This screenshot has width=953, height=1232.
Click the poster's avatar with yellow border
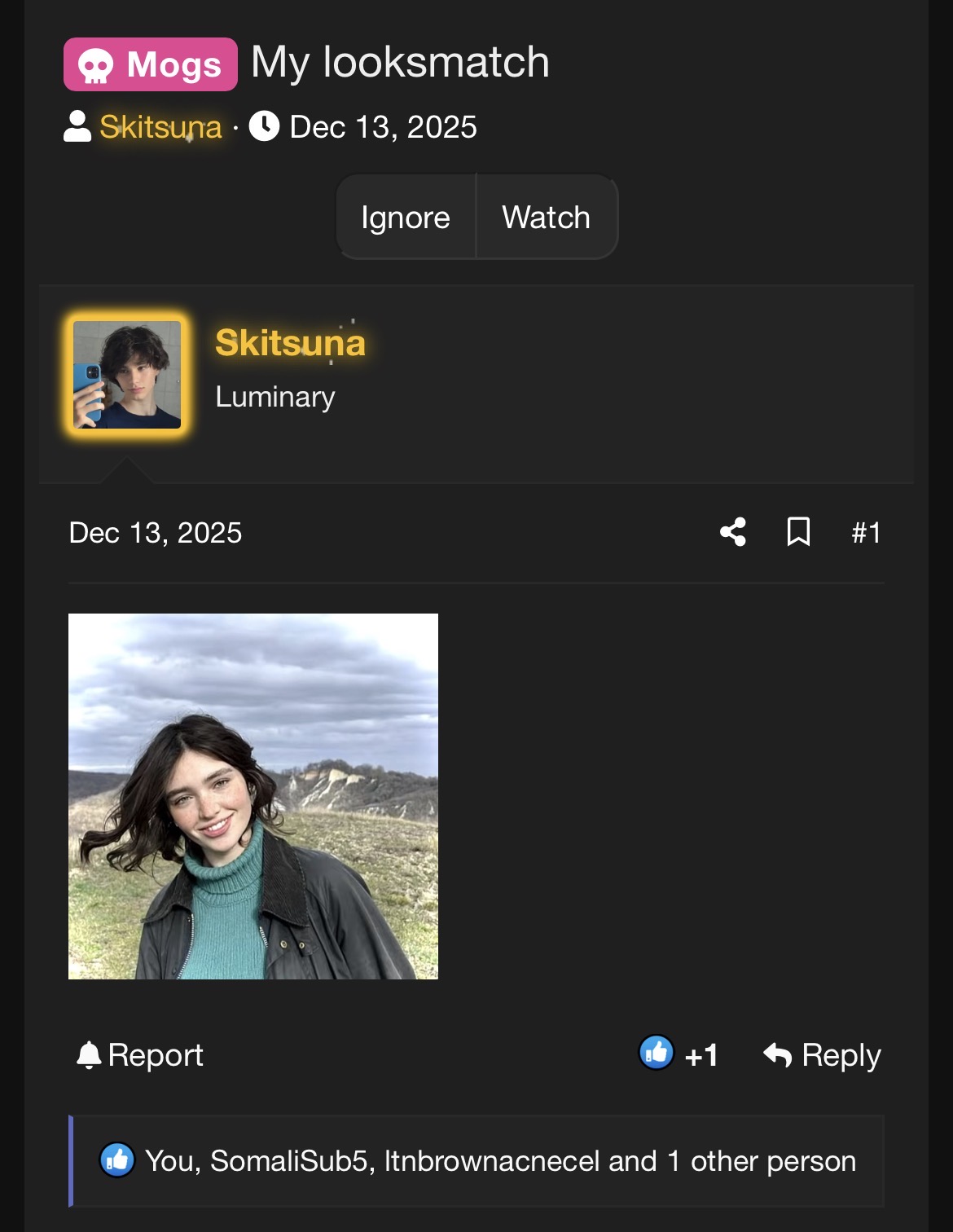pos(127,375)
